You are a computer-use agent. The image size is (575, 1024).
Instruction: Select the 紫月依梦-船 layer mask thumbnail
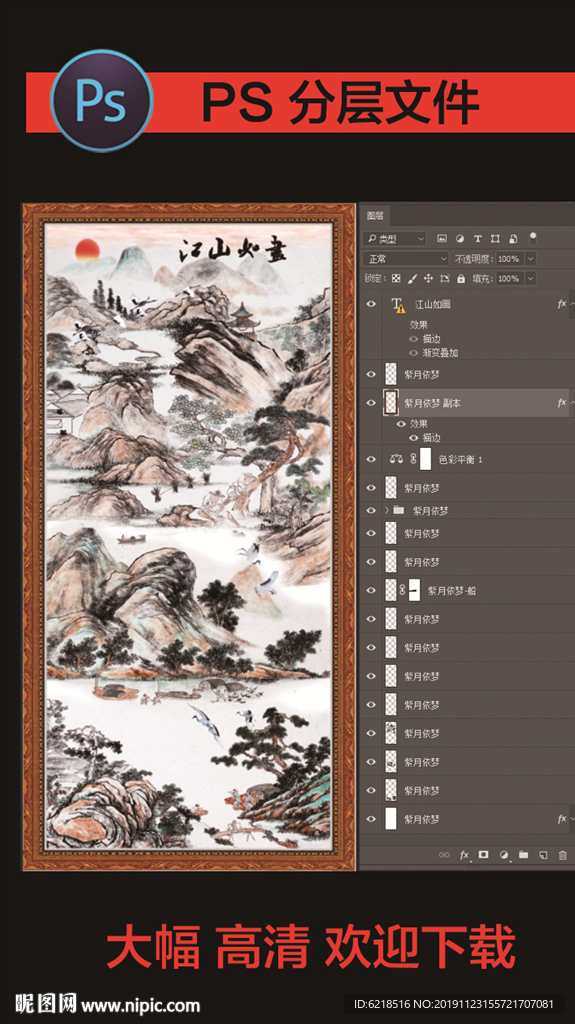tap(414, 590)
